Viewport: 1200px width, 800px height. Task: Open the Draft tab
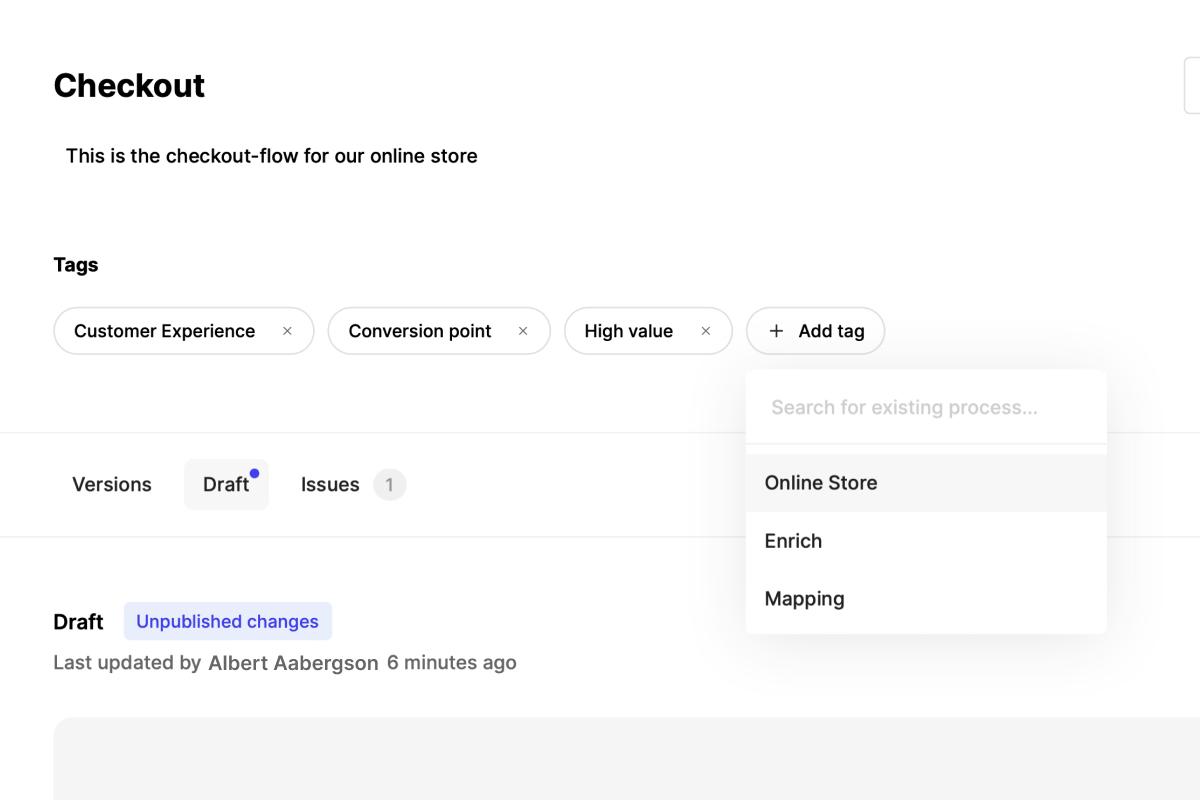click(225, 485)
